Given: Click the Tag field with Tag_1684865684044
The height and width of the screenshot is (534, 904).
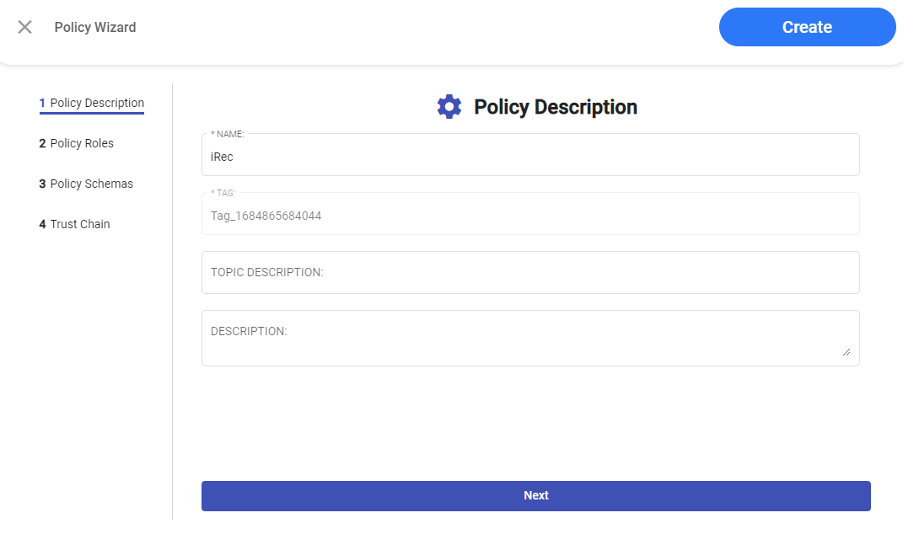Looking at the screenshot, I should pyautogui.click(x=530, y=215).
